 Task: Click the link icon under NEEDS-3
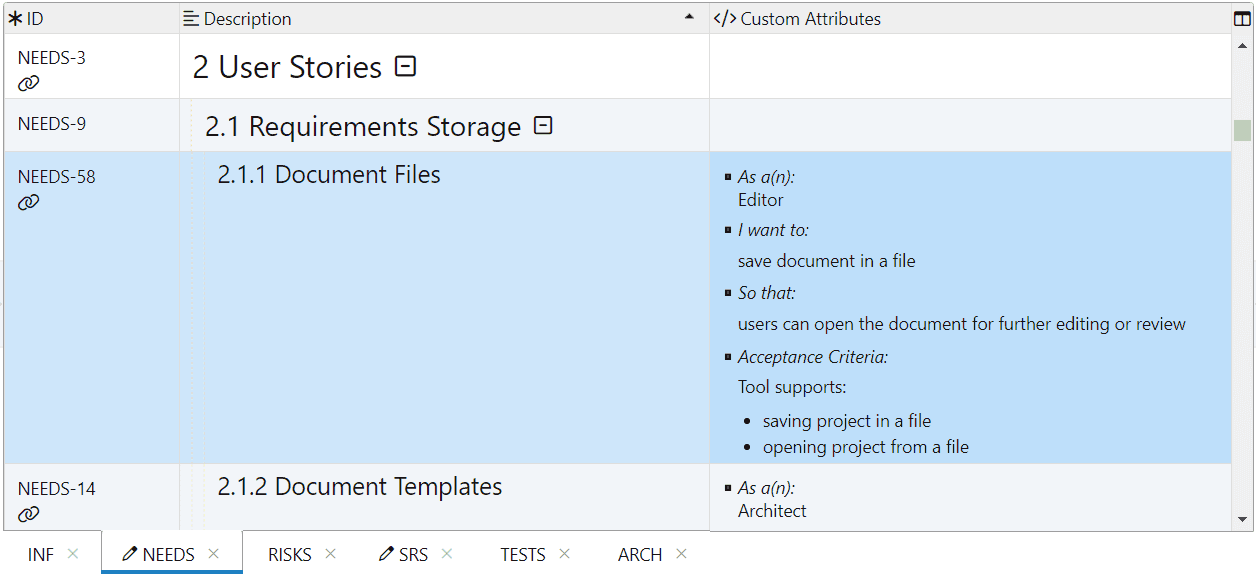[29, 83]
